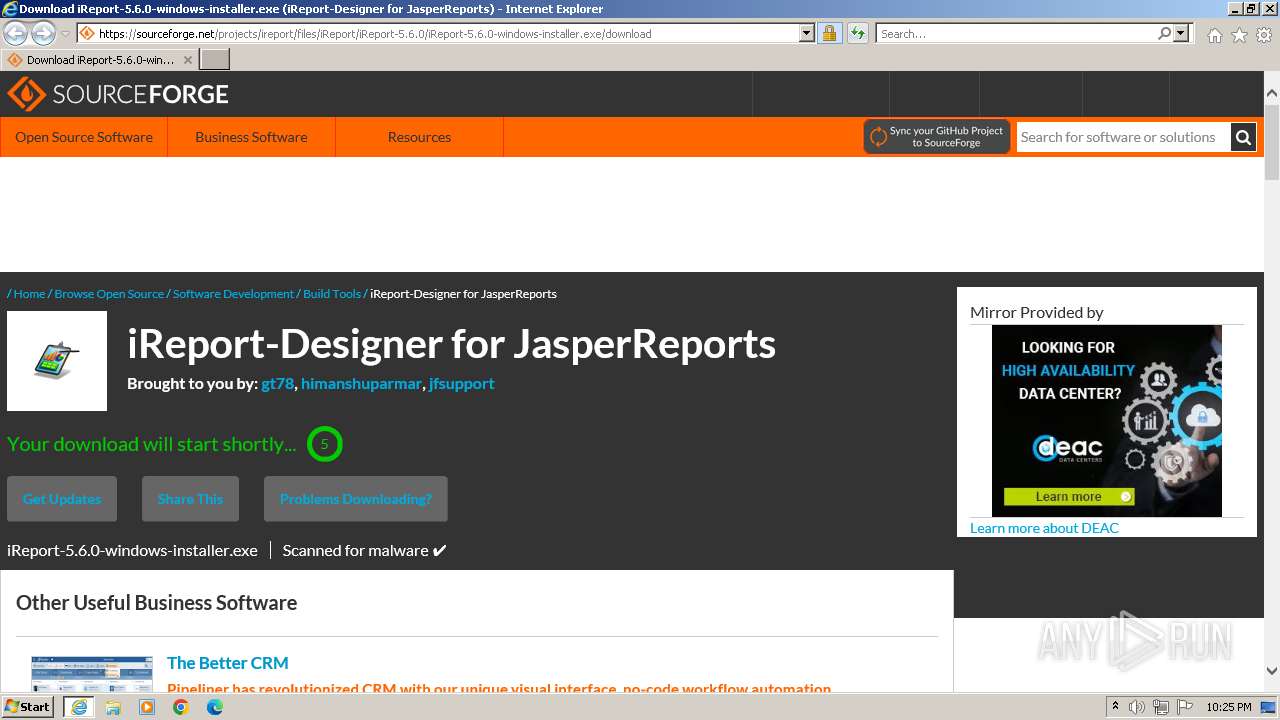
Task: Click the browser Forward arrow button
Action: (x=43, y=33)
